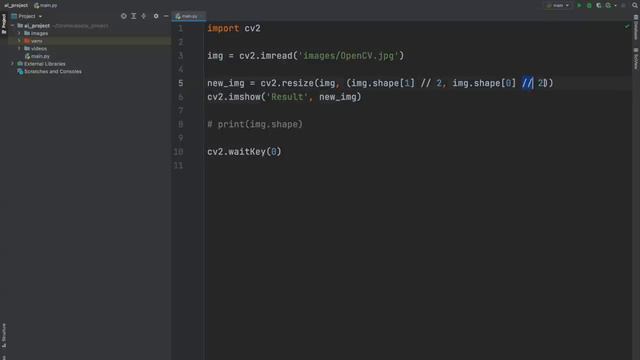Screen dimensions: 640x360
Task: Click the Run with Coverage icon
Action: point(599,5)
